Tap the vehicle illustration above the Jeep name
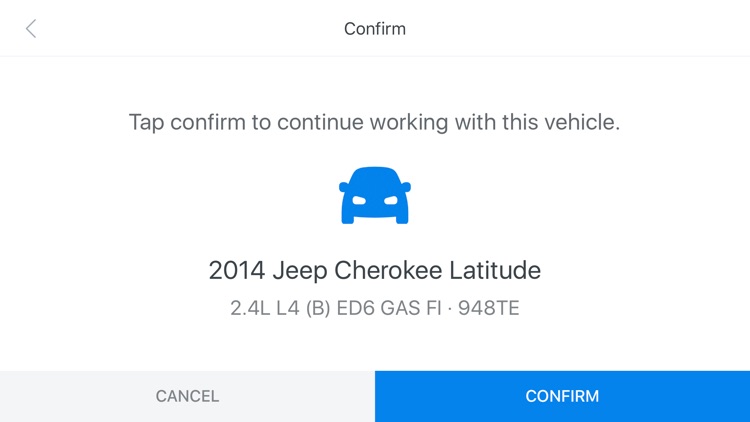The width and height of the screenshot is (750, 422). tap(375, 195)
